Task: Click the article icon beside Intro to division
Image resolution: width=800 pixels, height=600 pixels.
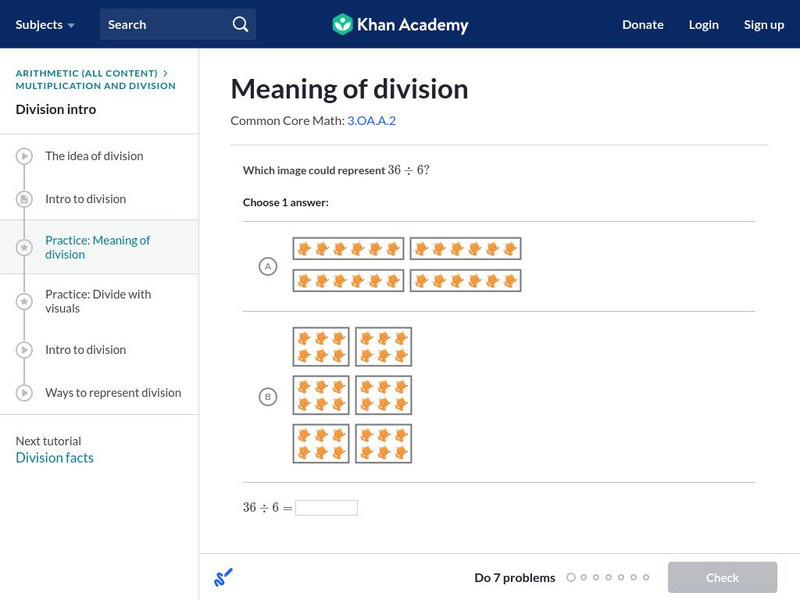Action: 25,199
